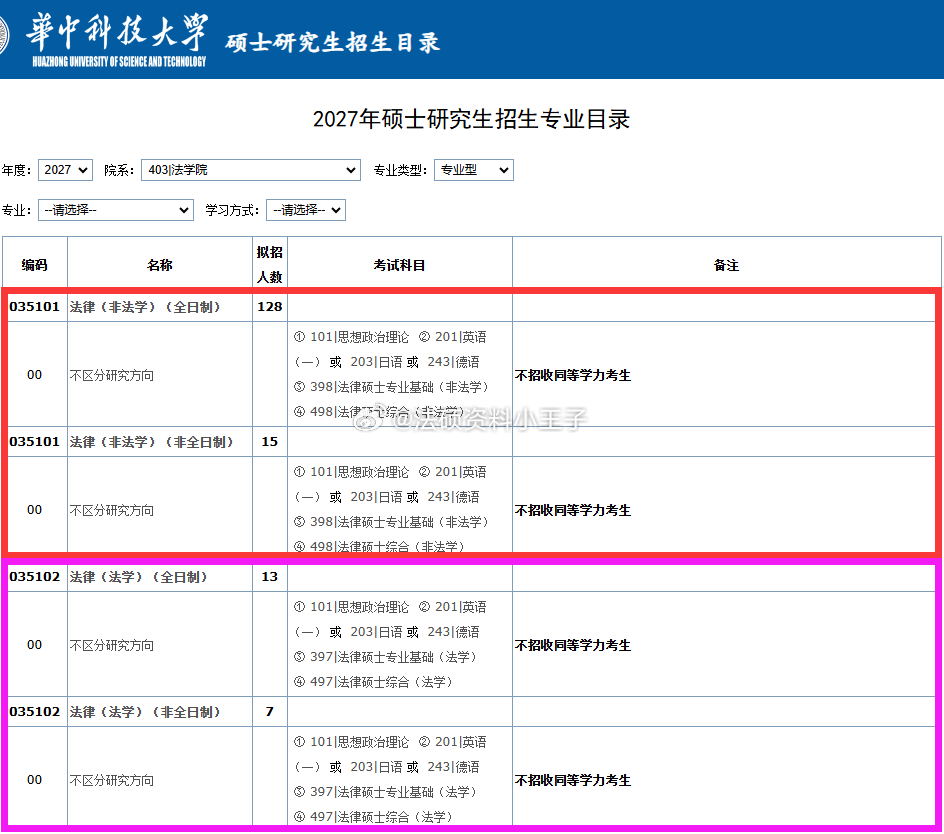Click the 硕士研究生招生目录 header text
The height and width of the screenshot is (834, 944).
tap(332, 43)
